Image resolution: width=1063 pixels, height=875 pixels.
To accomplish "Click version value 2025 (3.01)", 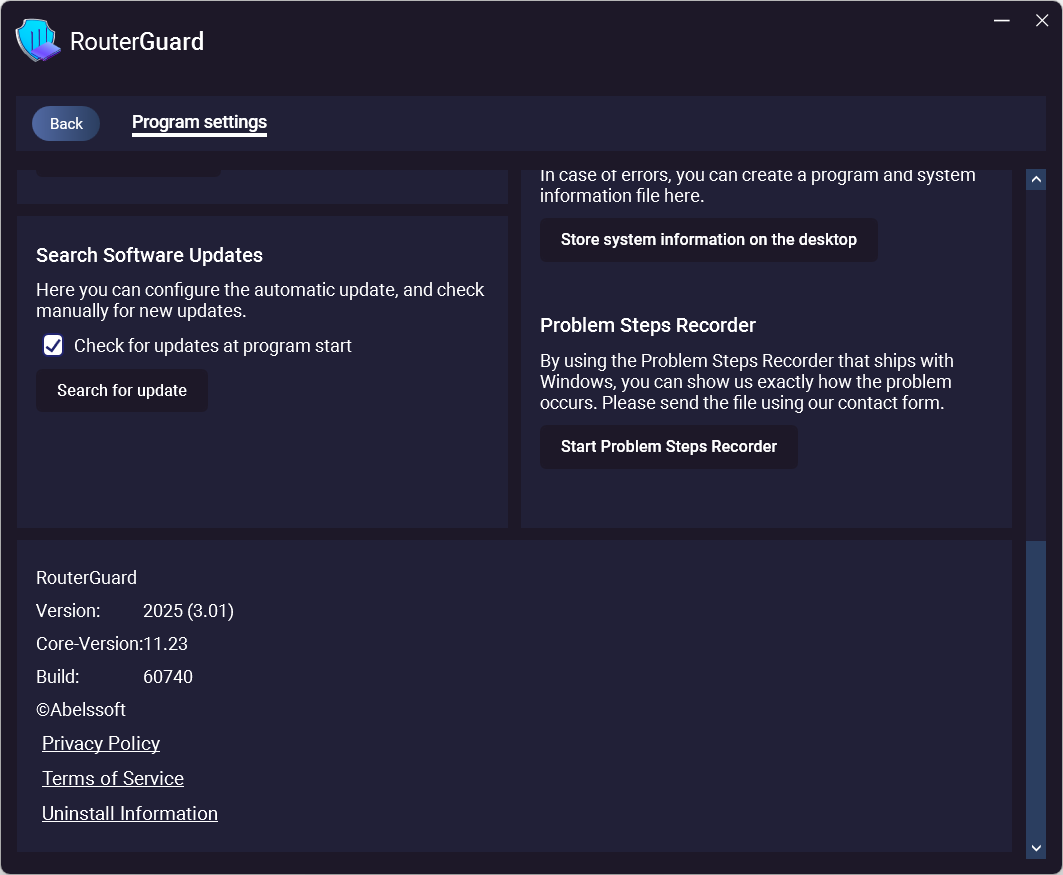I will pos(188,611).
